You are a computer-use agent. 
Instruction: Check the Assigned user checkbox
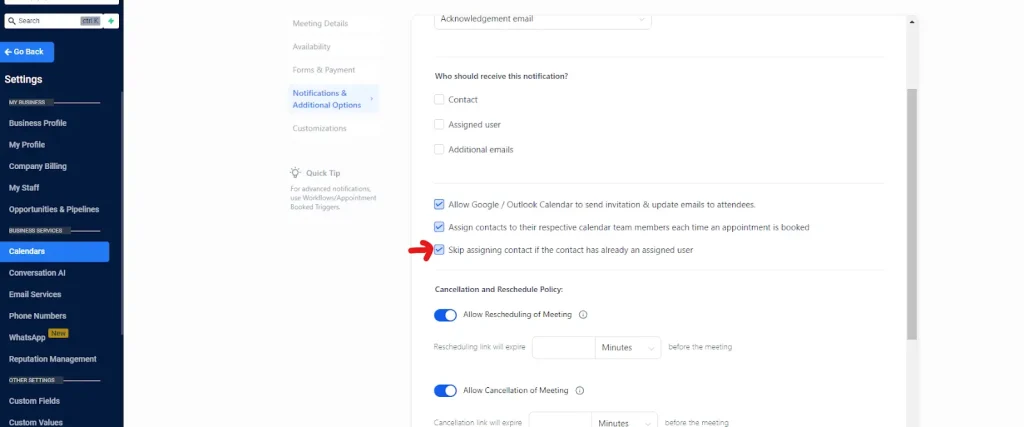439,124
